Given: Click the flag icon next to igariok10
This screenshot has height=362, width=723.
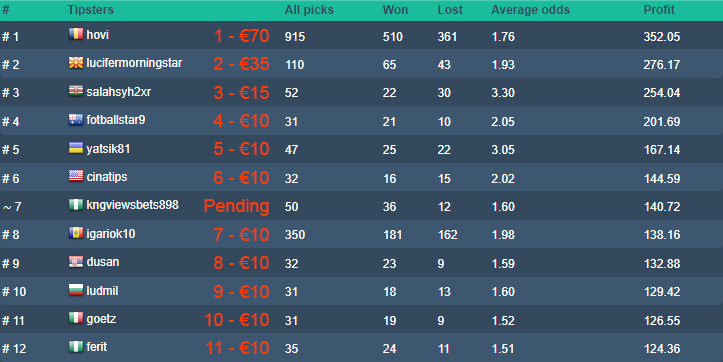Looking at the screenshot, I should point(76,233).
